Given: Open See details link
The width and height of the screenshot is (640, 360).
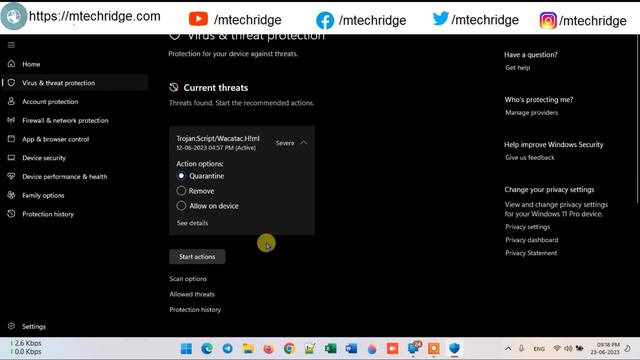Looking at the screenshot, I should [193, 223].
